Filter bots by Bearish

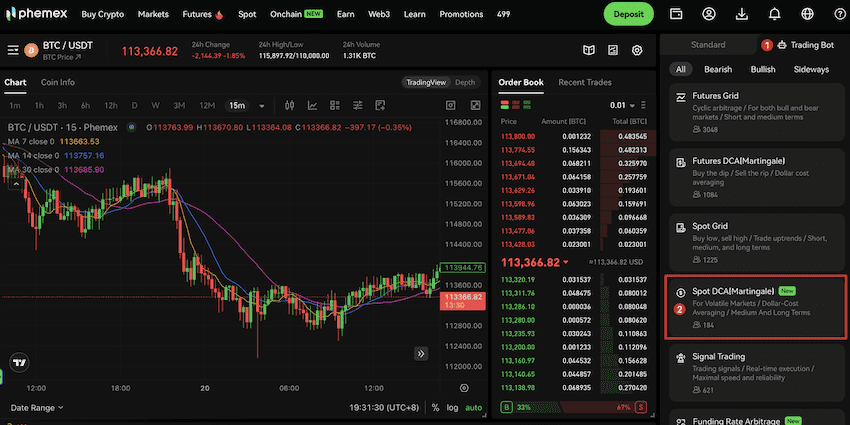718,69
